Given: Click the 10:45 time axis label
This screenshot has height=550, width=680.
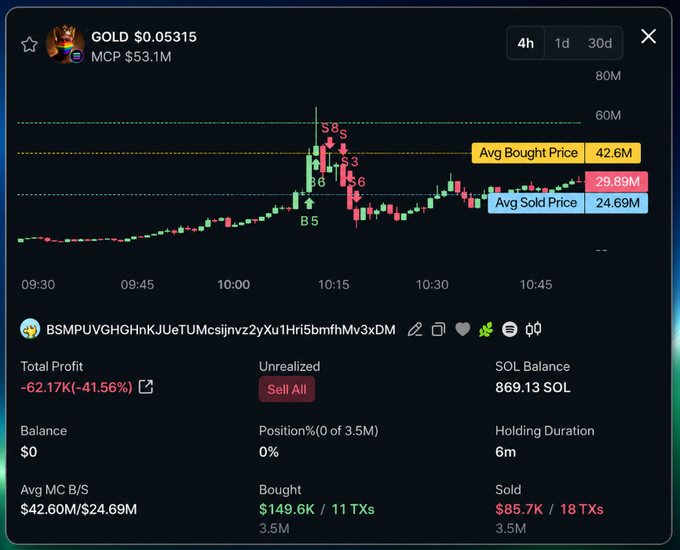Looking at the screenshot, I should point(536,285).
